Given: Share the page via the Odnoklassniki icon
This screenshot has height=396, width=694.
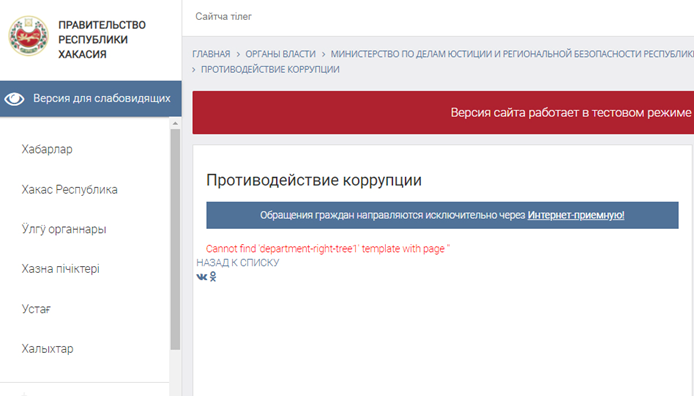Looking at the screenshot, I should pyautogui.click(x=213, y=277).
